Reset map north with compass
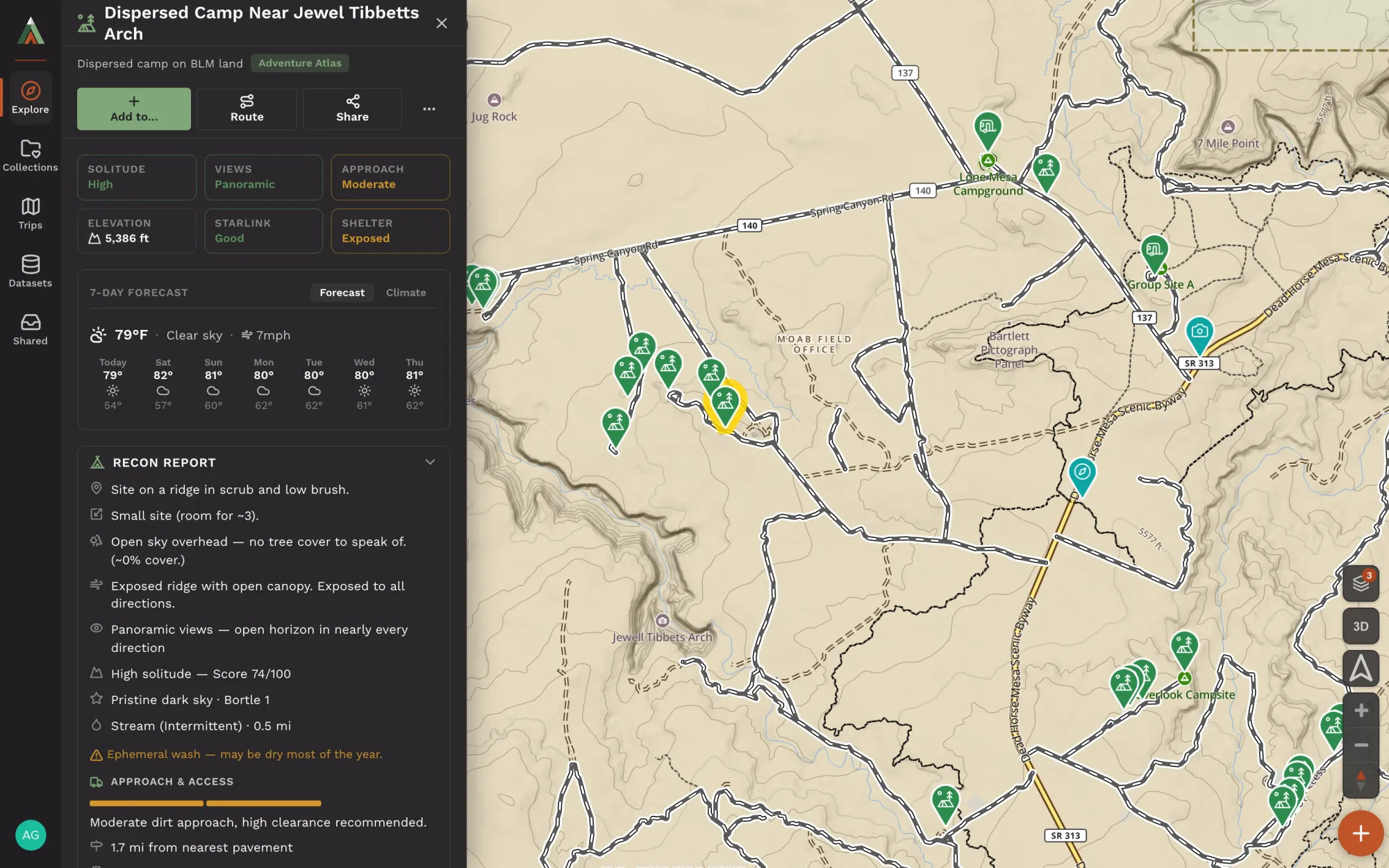 point(1361,781)
